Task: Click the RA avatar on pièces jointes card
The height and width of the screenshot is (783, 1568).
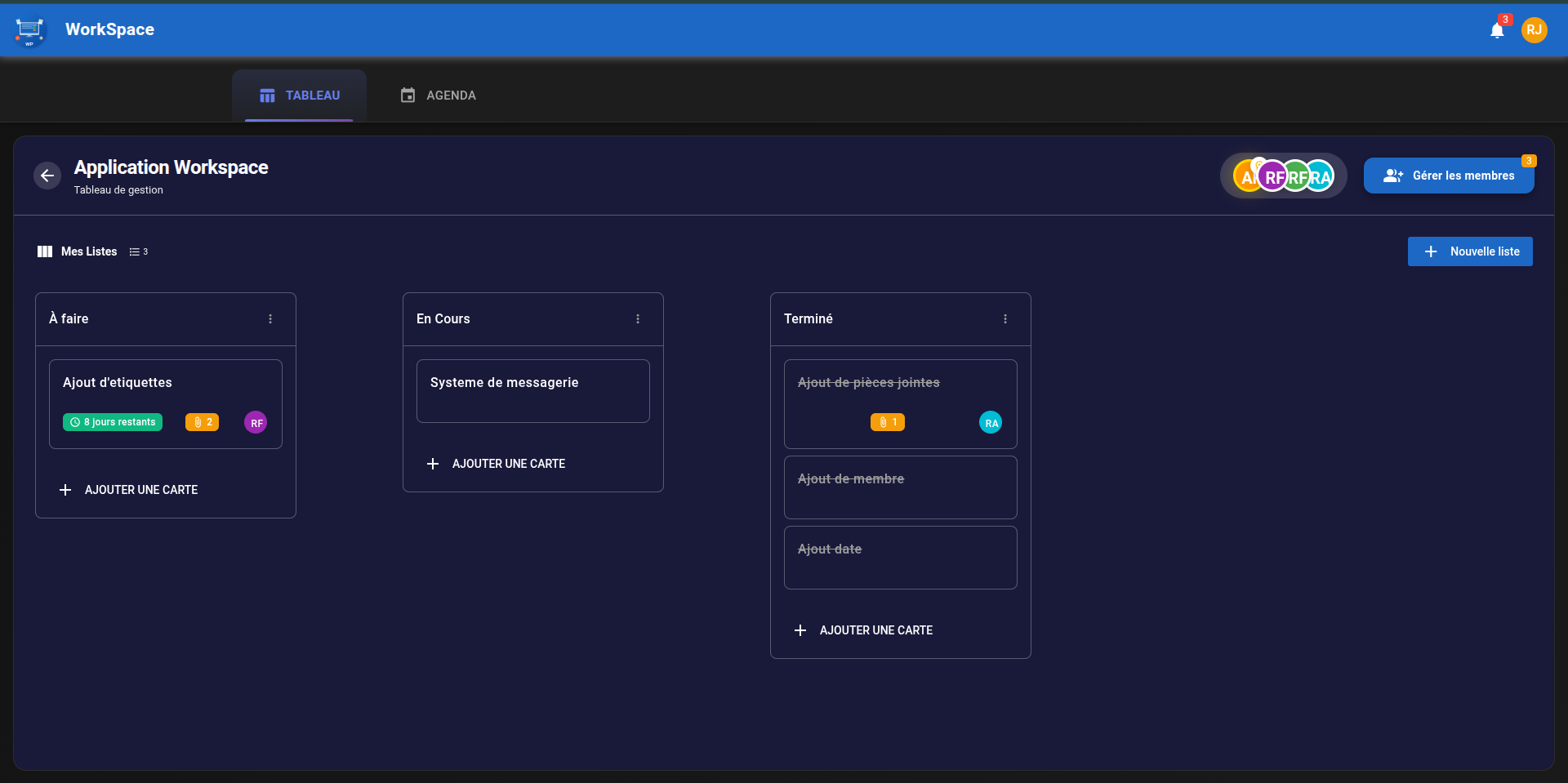Action: point(990,422)
